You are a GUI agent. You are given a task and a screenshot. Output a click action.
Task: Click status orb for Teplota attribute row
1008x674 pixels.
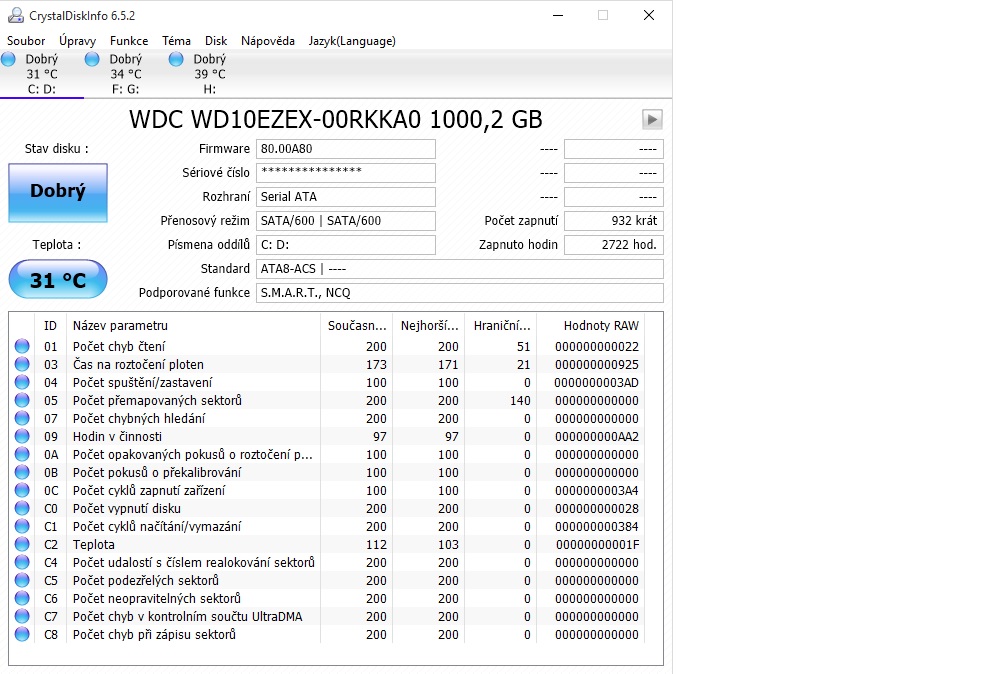[22, 544]
